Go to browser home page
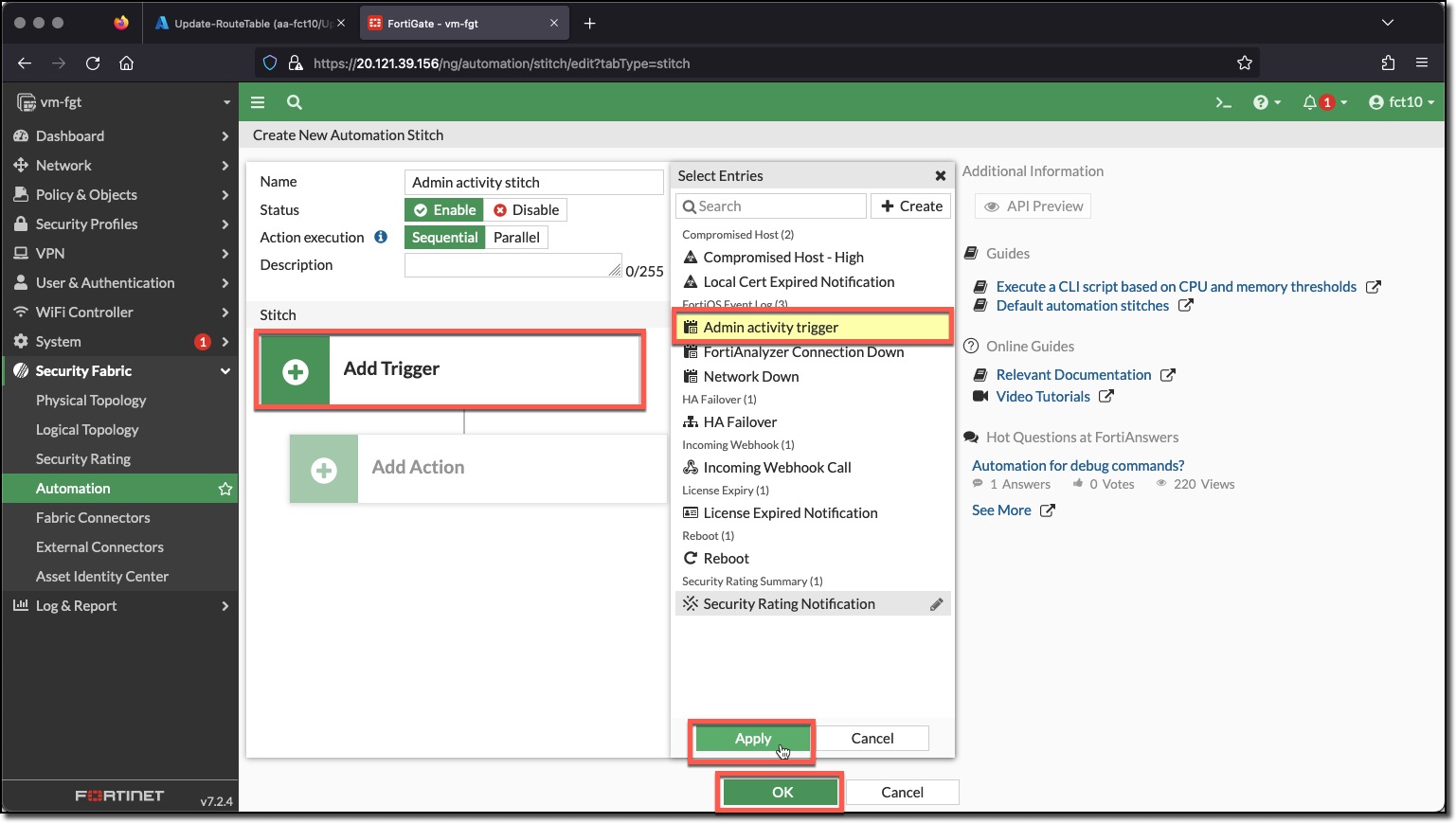The image size is (1456, 823). point(126,63)
